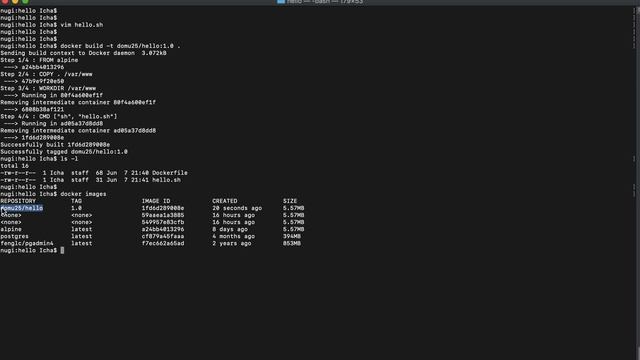The width and height of the screenshot is (640, 360).
Task: Click the 'IMAGE ID' column header
Action: point(156,201)
